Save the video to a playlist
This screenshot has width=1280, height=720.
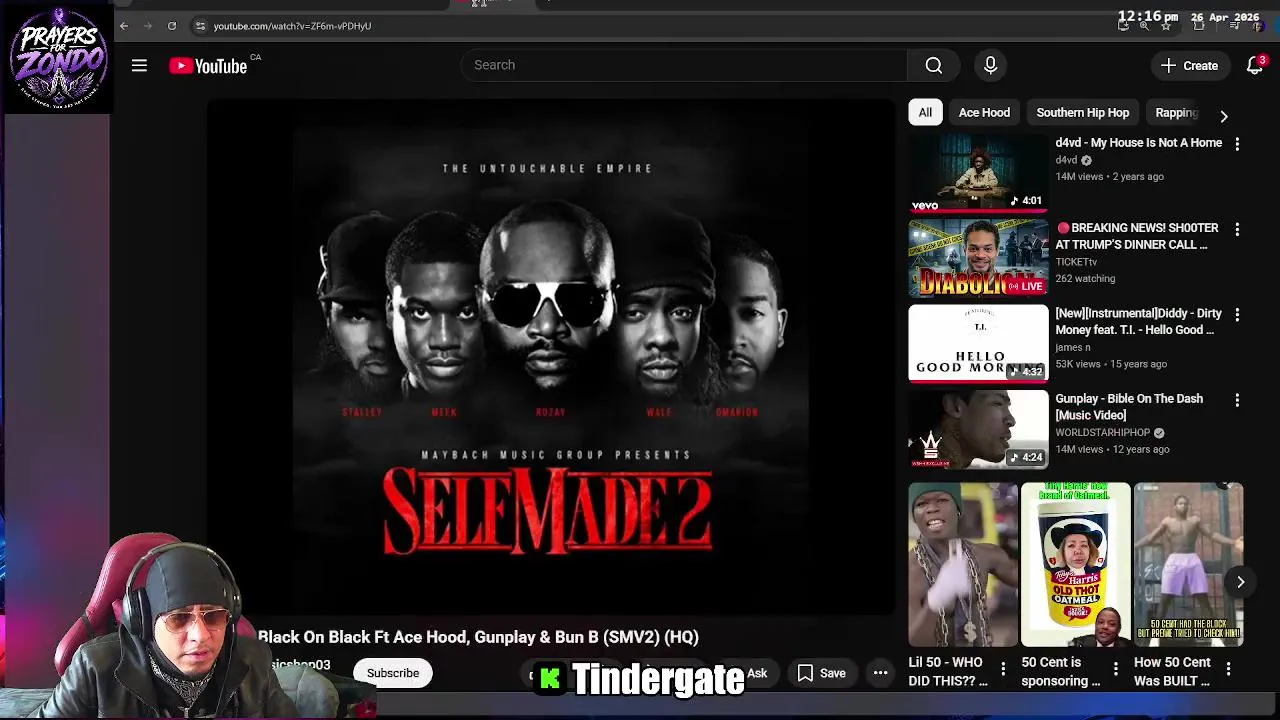822,673
